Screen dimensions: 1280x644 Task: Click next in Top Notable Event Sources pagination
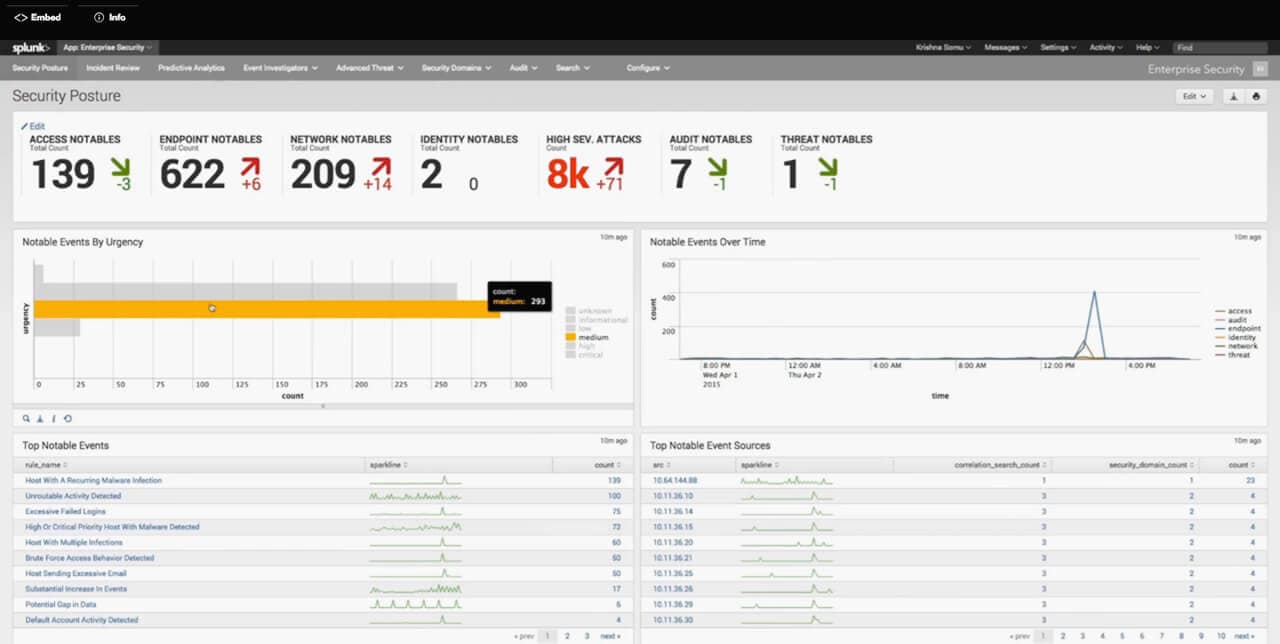click(x=1244, y=636)
